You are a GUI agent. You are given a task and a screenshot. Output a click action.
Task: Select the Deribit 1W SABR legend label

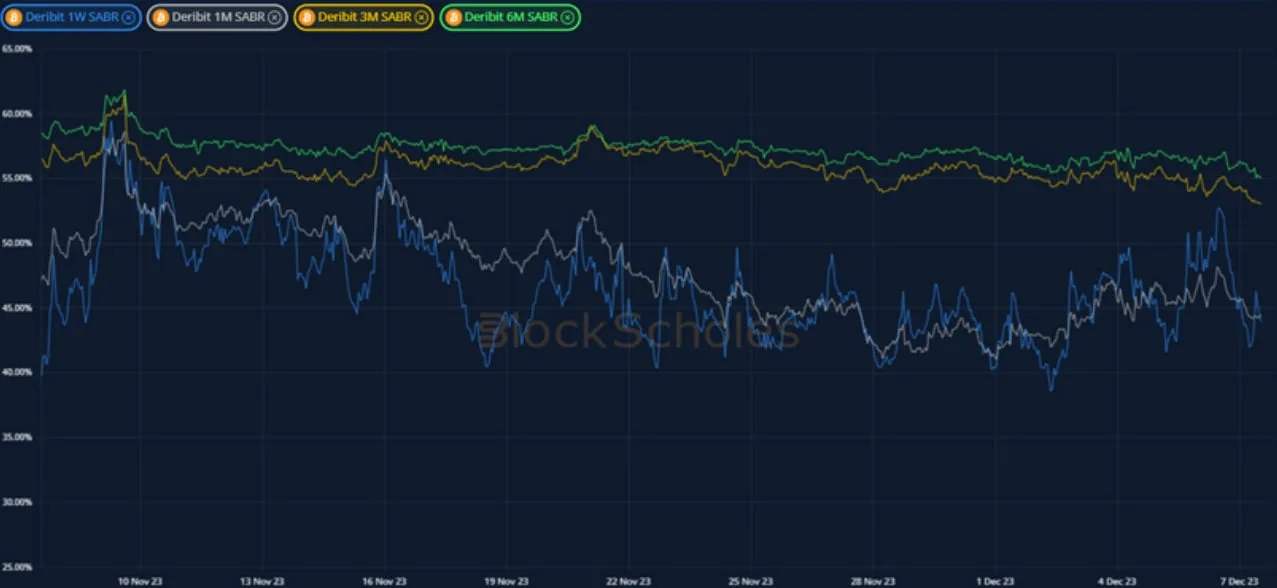click(72, 17)
